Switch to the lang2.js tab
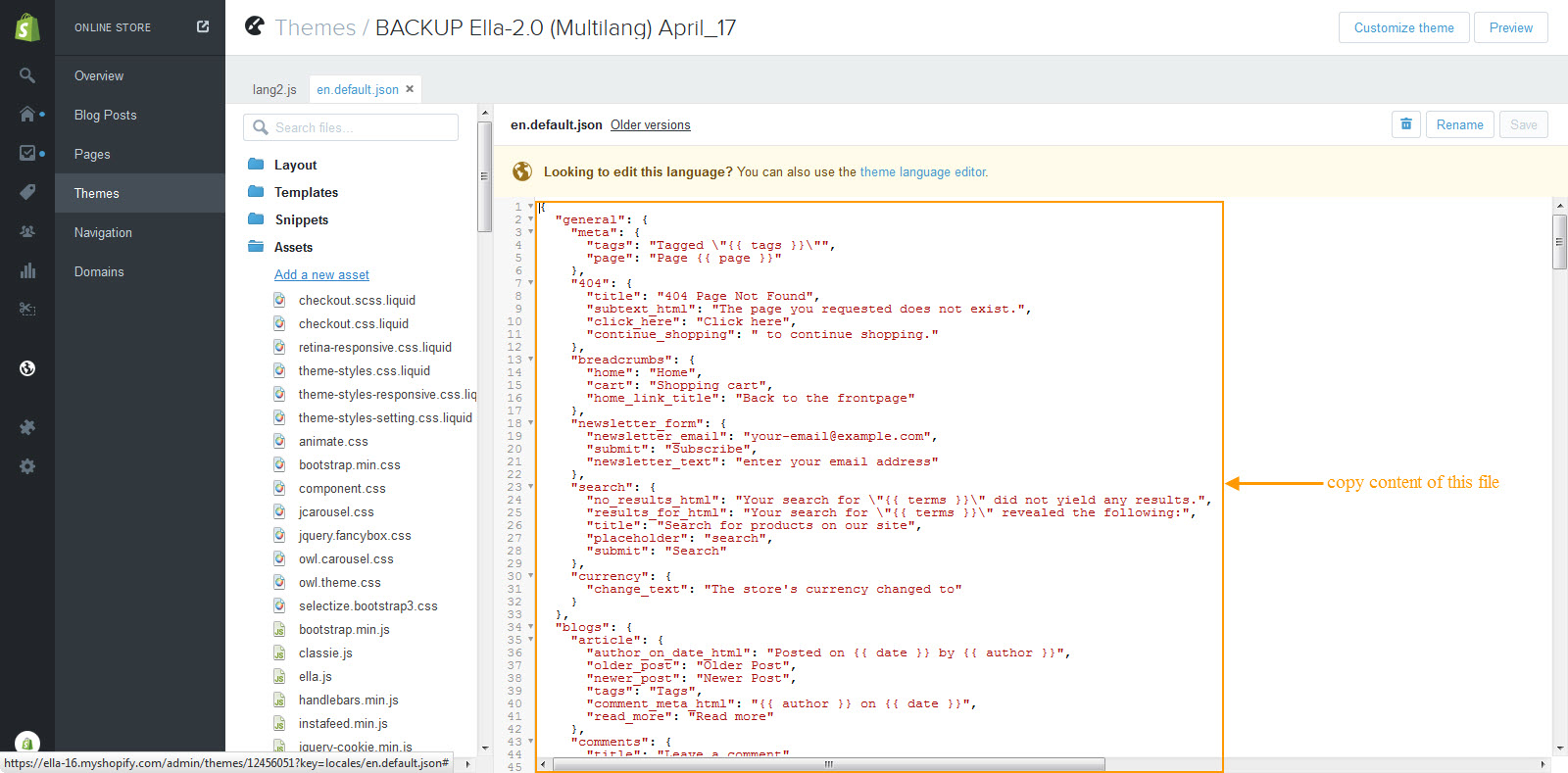Image resolution: width=1568 pixels, height=773 pixels. click(x=274, y=89)
